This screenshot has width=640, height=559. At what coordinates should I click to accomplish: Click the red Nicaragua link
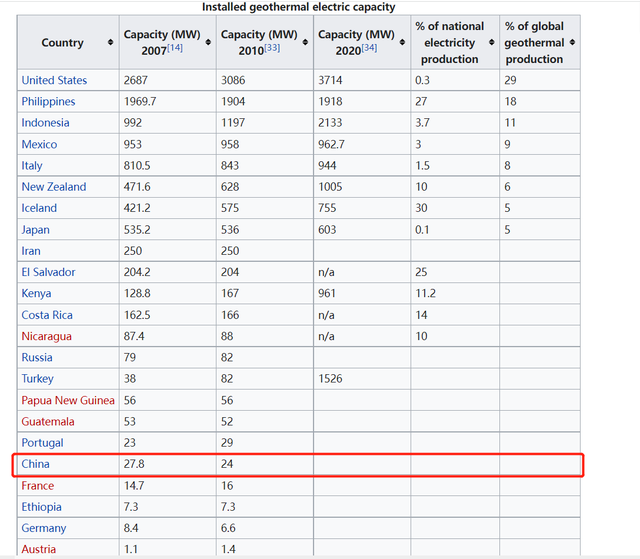coord(47,336)
